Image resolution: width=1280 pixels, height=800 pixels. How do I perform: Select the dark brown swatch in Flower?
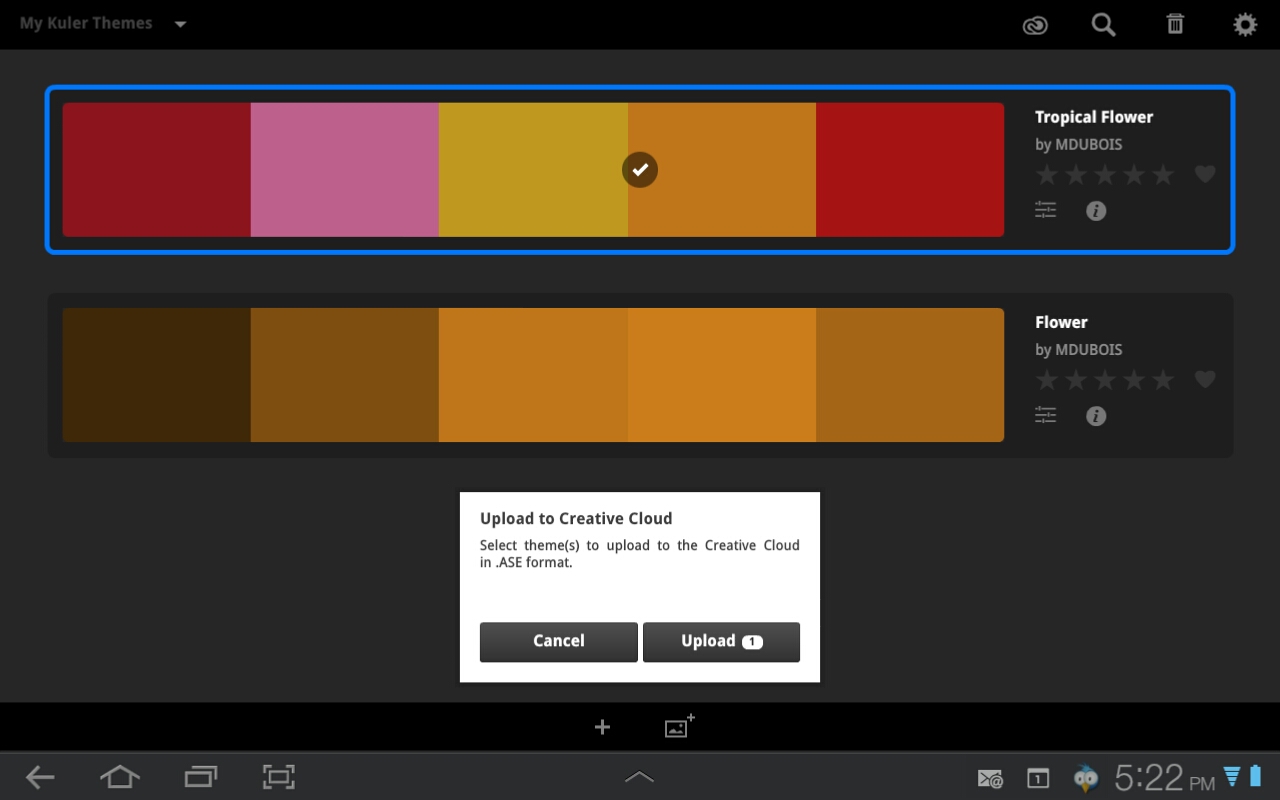coord(157,375)
